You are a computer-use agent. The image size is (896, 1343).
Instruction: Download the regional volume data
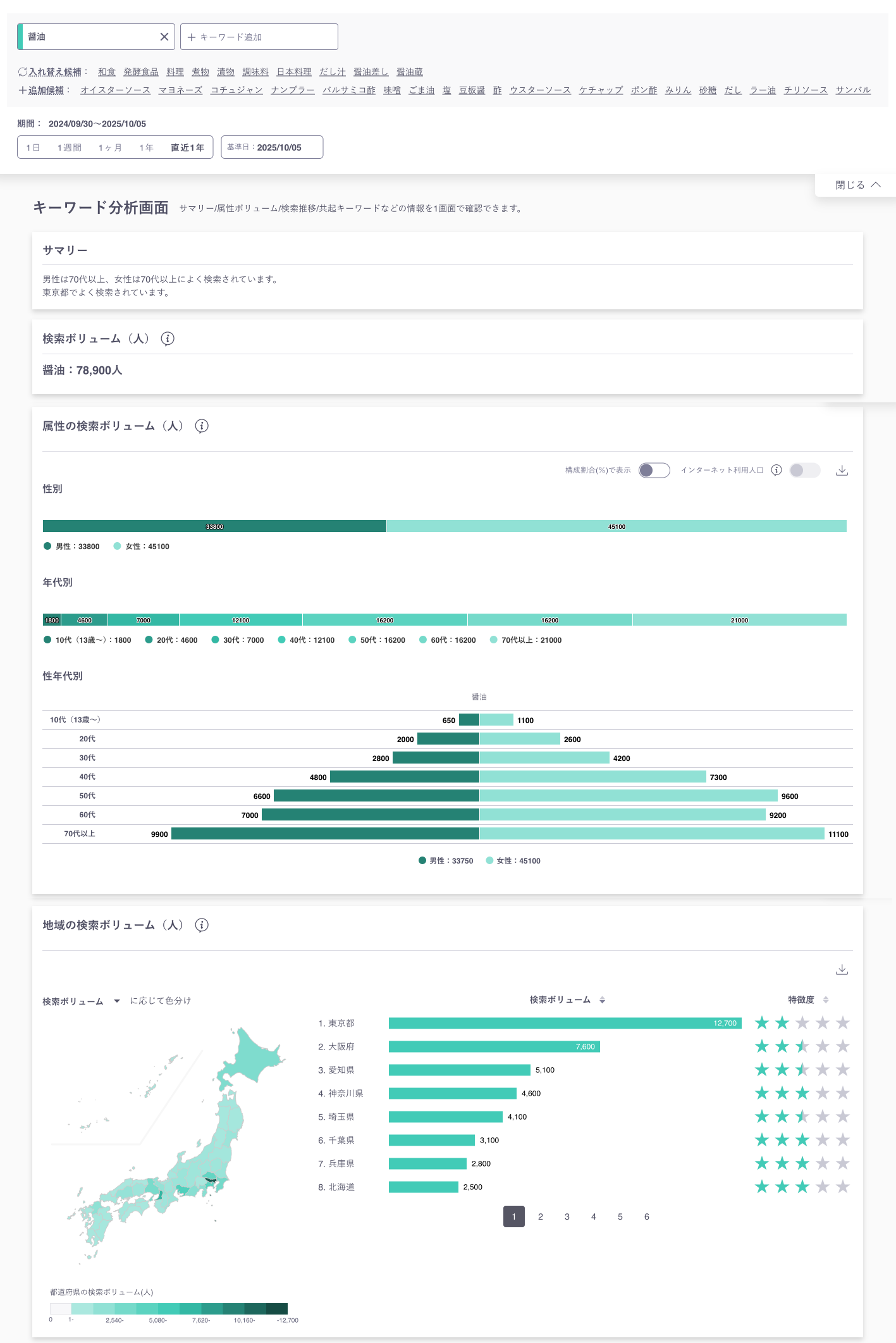point(842,969)
